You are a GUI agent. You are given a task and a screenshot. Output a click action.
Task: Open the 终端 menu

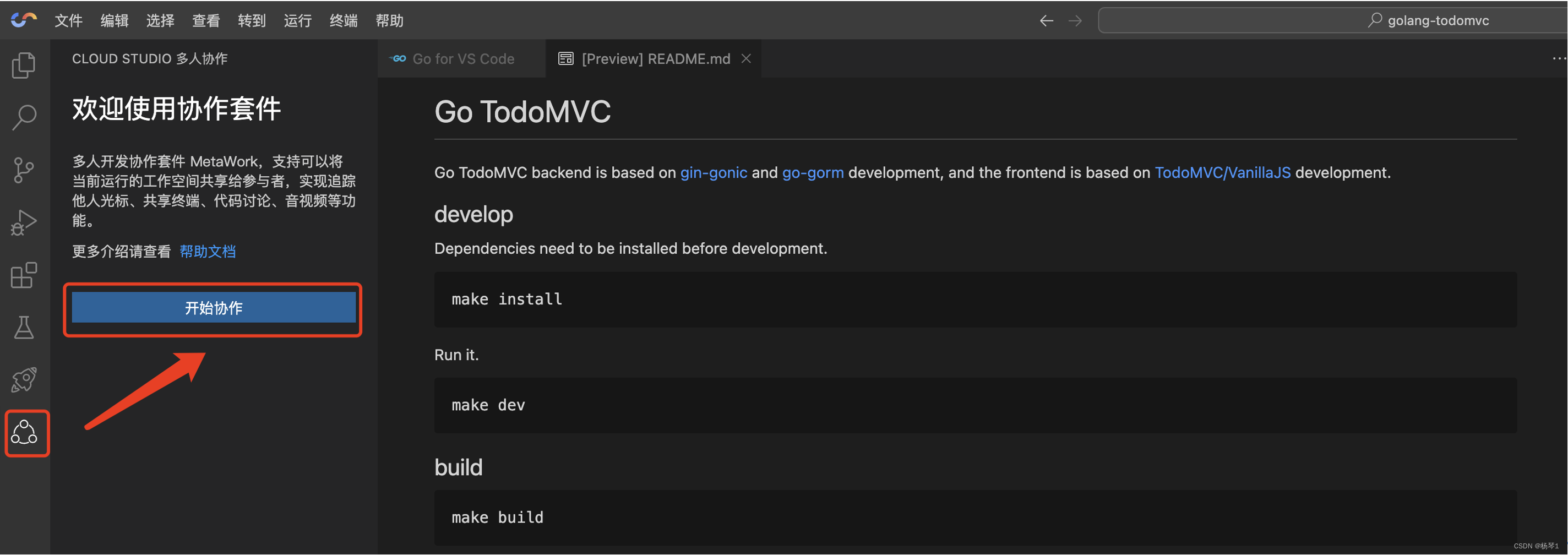point(344,21)
